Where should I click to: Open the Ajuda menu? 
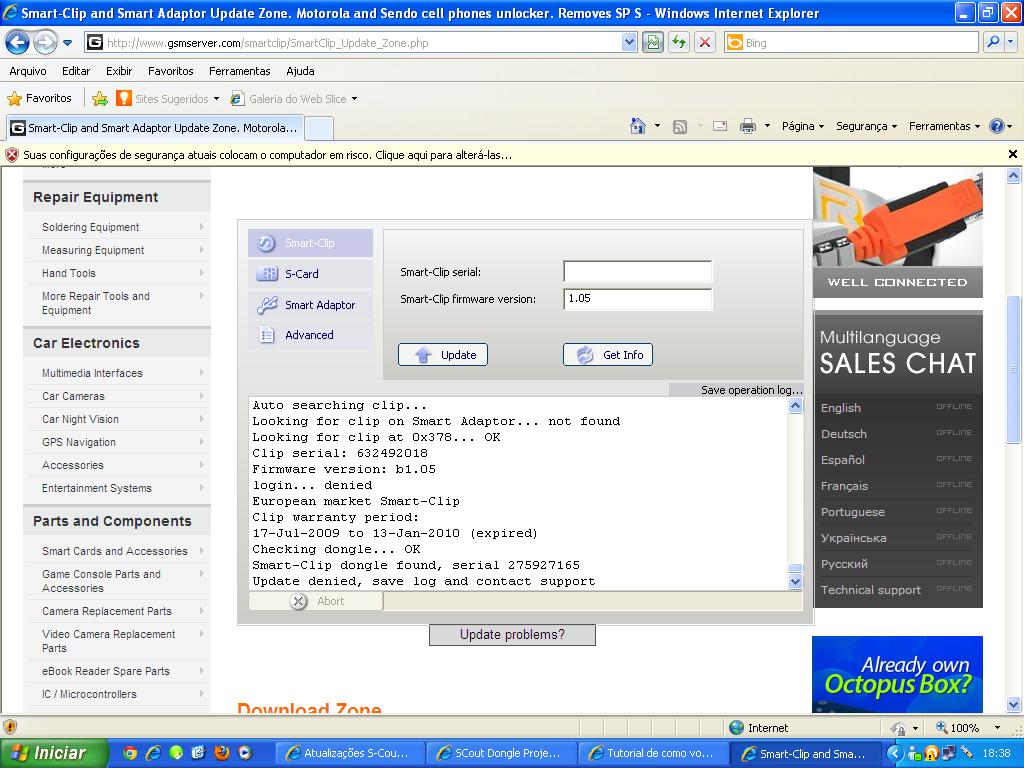[300, 71]
